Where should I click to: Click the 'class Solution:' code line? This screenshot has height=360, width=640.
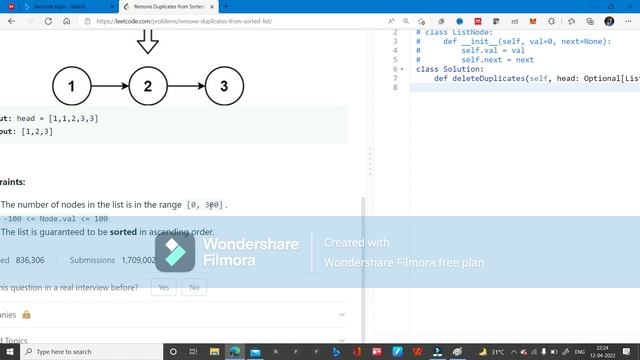coord(450,69)
